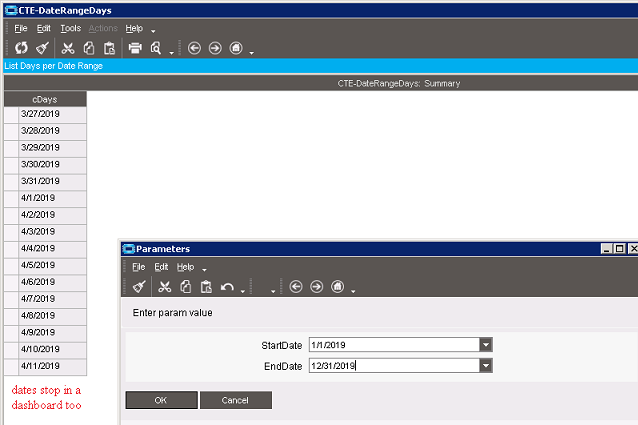Open Edit menu in main window

(44, 28)
